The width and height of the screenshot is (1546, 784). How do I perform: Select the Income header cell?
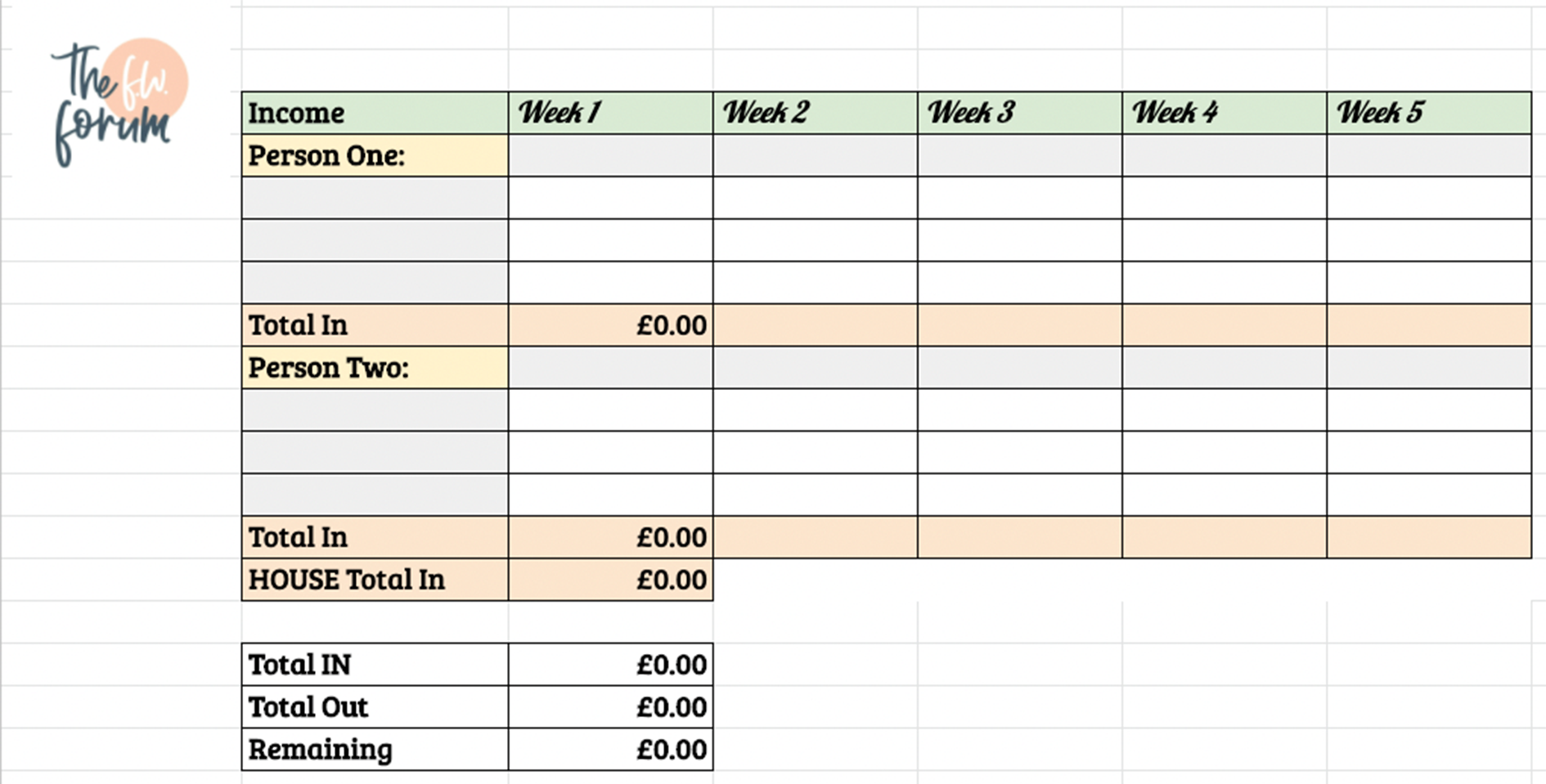tap(375, 113)
